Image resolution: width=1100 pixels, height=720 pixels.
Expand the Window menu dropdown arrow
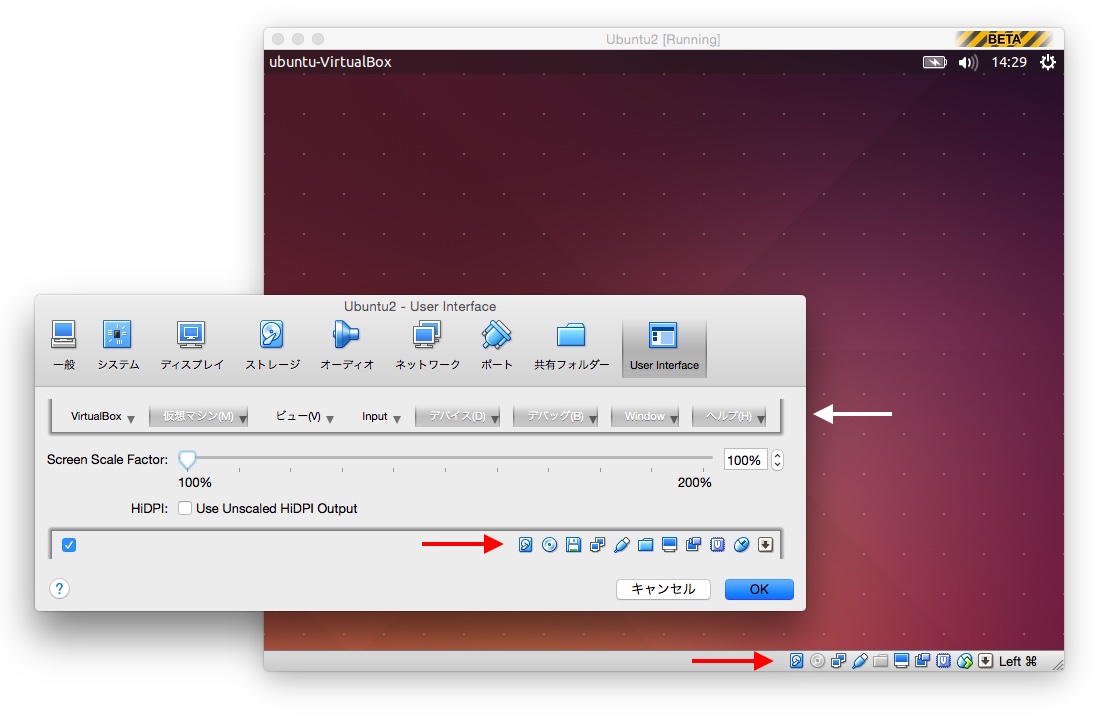(x=673, y=419)
